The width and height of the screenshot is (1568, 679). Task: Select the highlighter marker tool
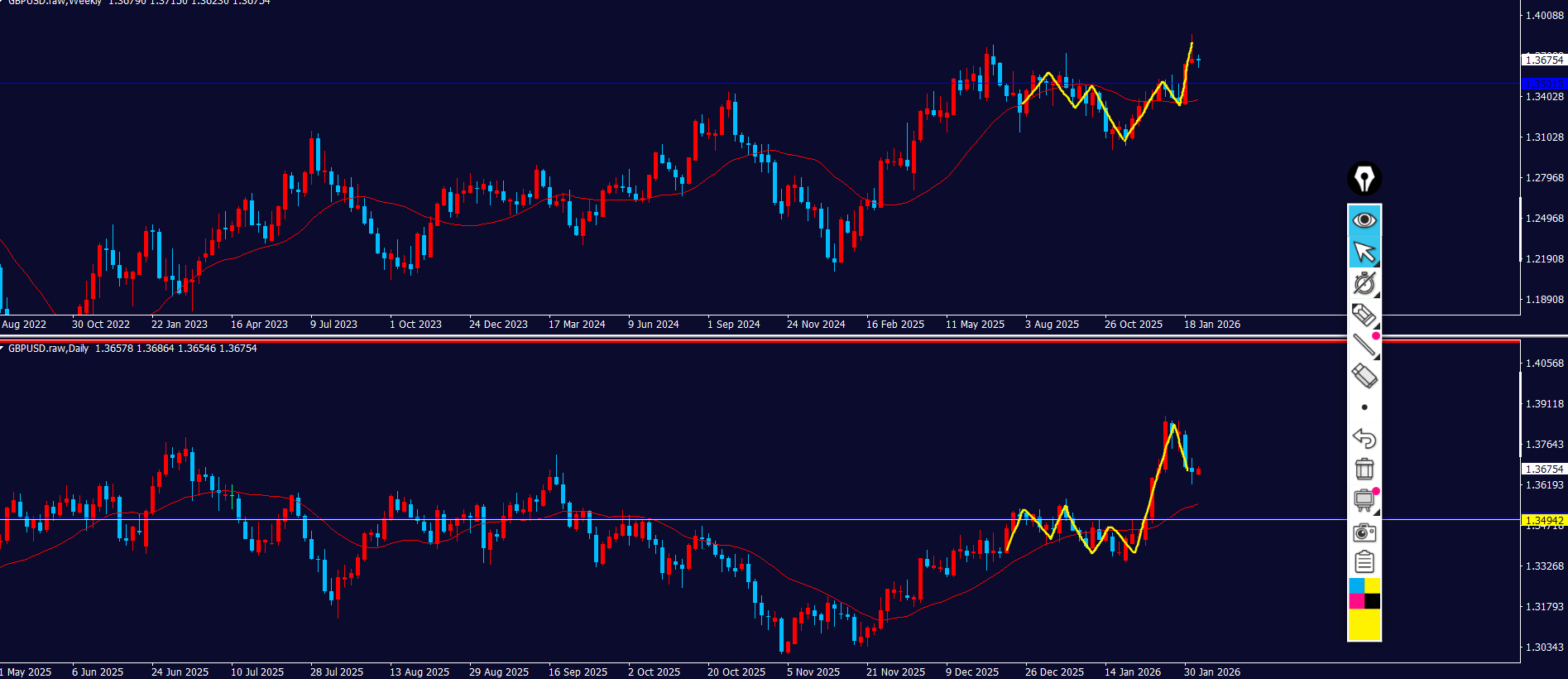pos(1364,315)
